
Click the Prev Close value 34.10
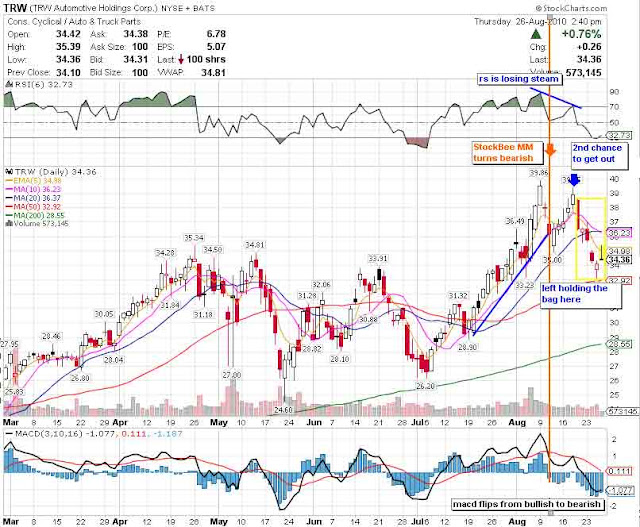point(68,72)
